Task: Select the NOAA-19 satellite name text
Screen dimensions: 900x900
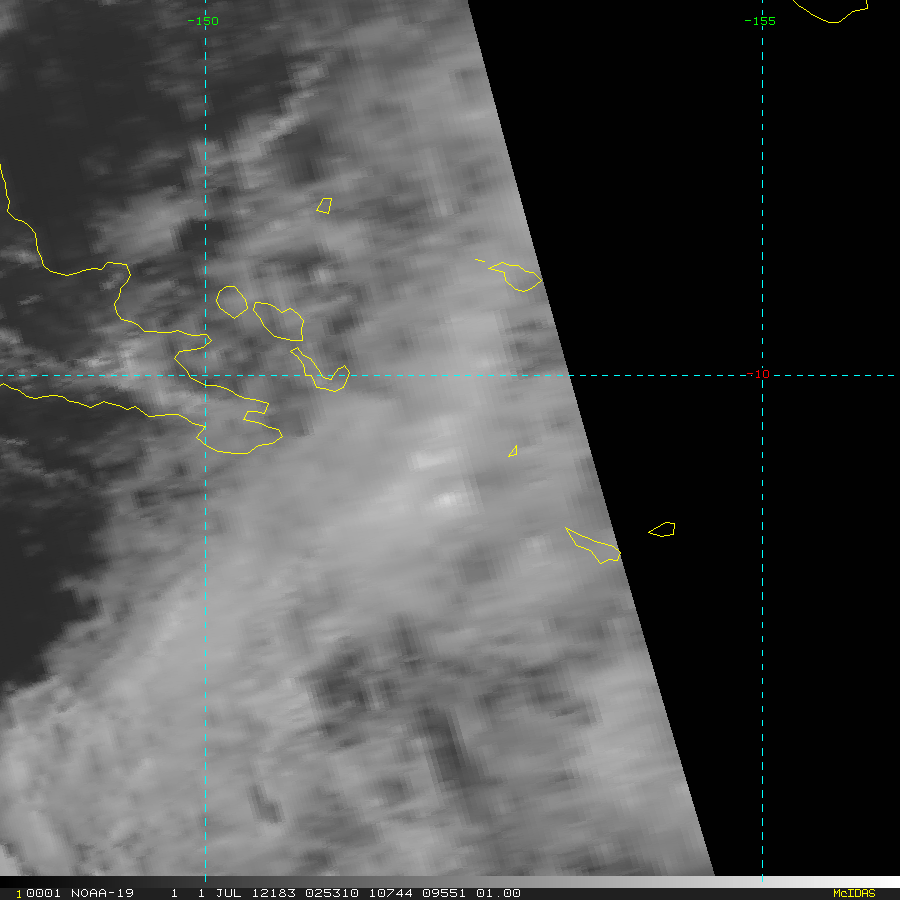Action: (99, 893)
